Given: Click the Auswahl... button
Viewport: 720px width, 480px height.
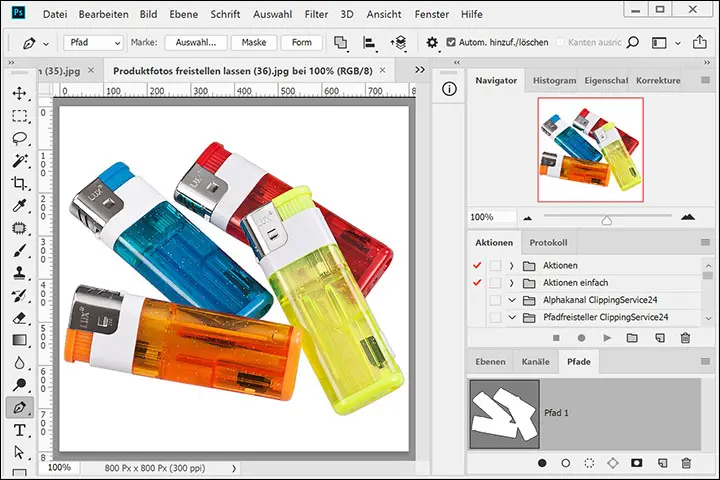Looking at the screenshot, I should (x=196, y=43).
